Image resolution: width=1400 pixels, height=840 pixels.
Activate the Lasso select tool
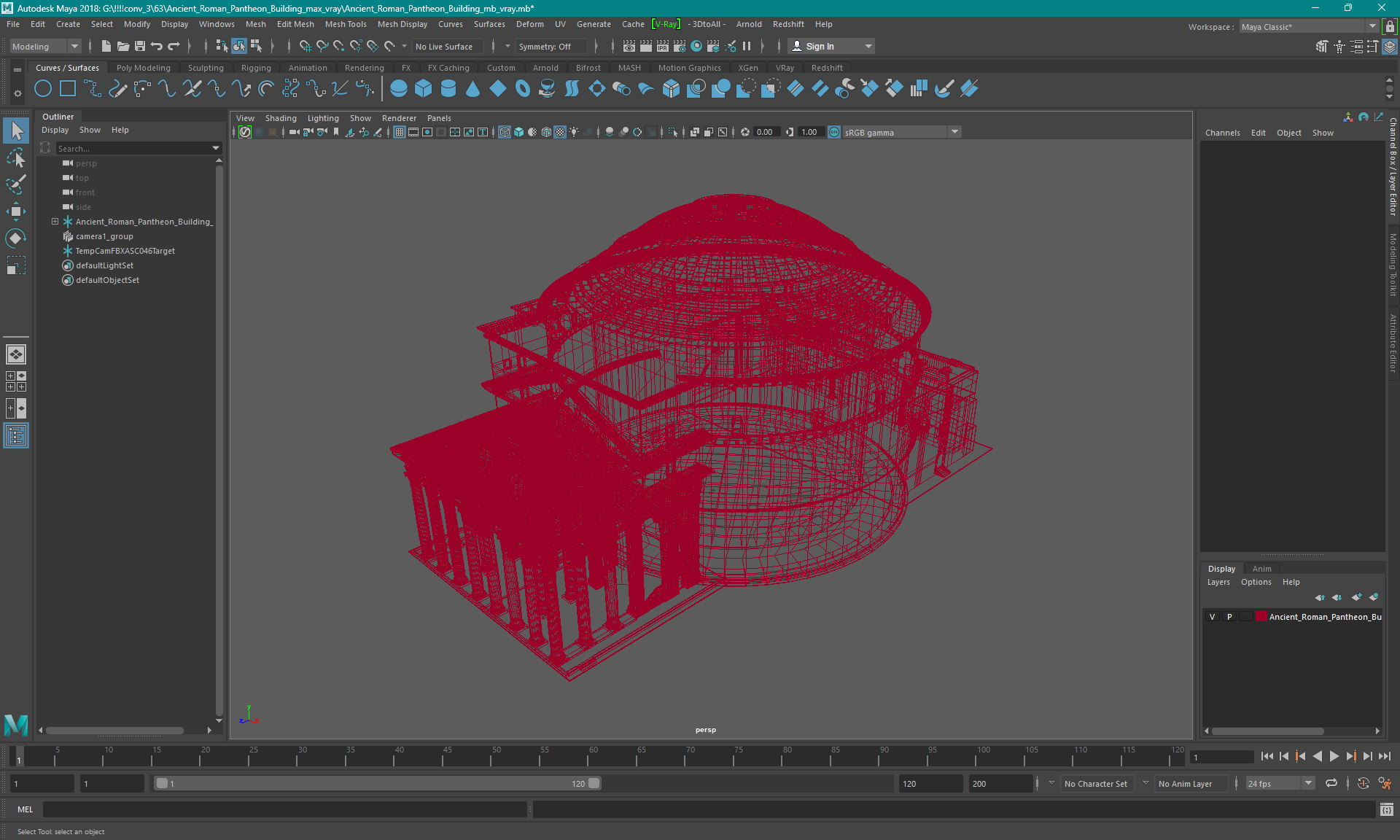pyautogui.click(x=15, y=157)
